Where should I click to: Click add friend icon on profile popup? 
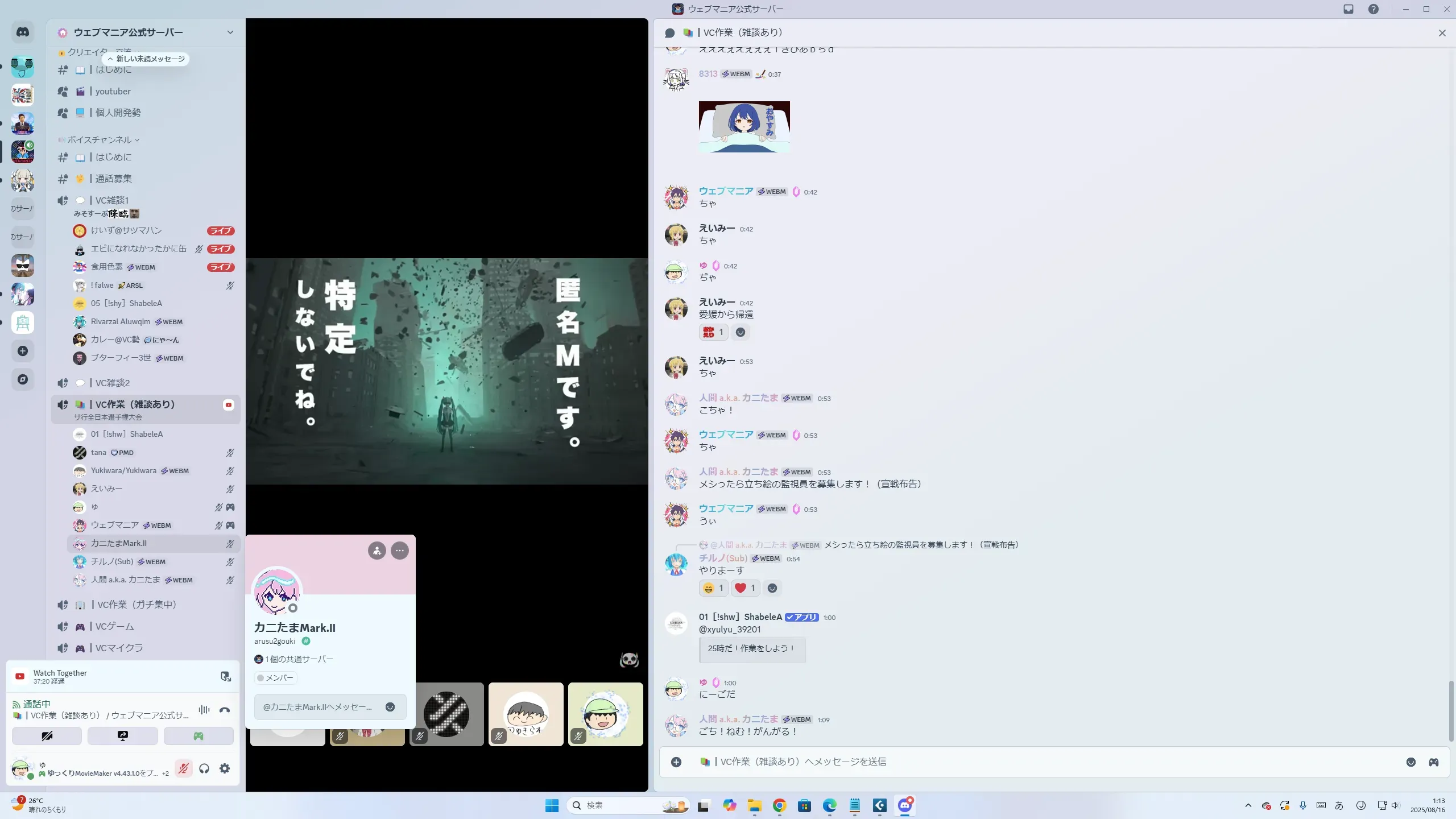click(x=377, y=551)
